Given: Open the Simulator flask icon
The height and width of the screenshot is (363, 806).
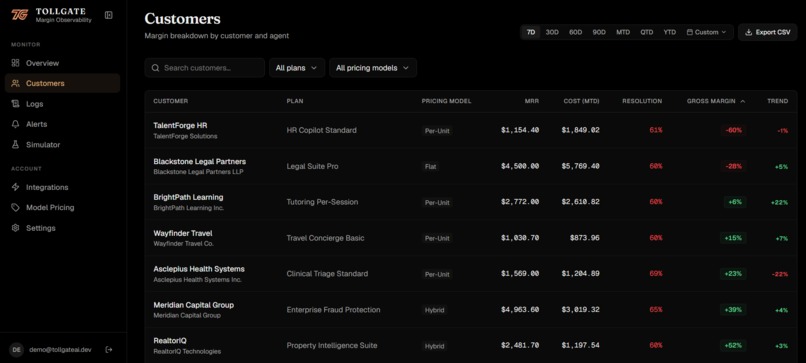Looking at the screenshot, I should 15,145.
